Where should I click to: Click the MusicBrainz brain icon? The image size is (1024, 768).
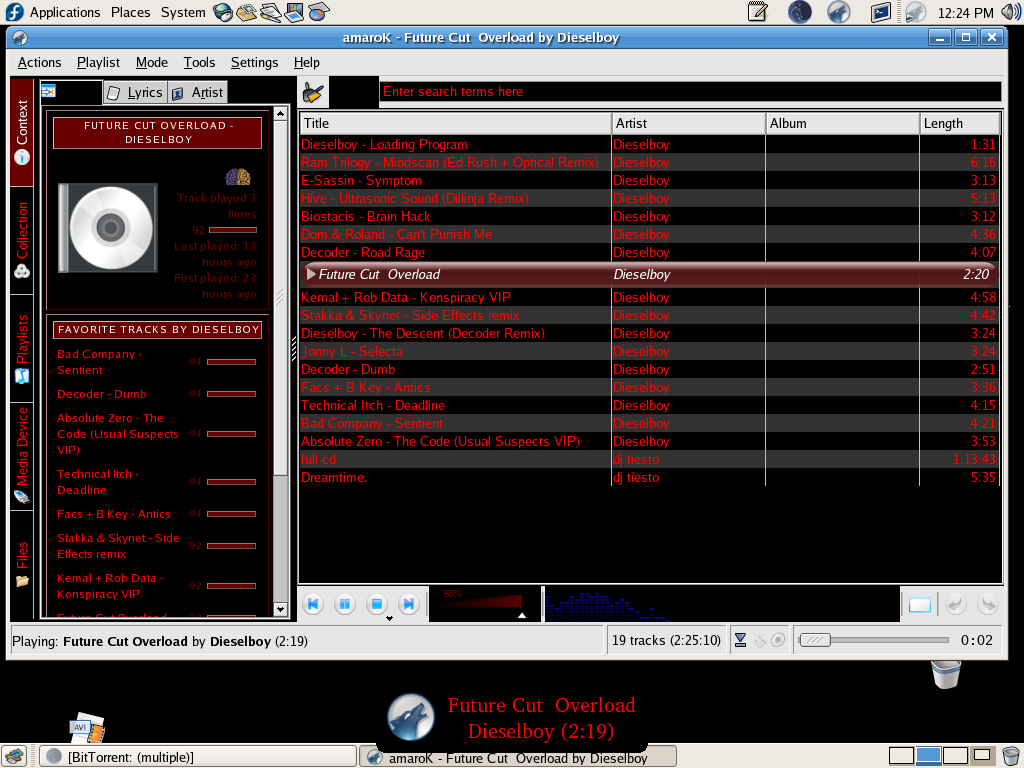click(238, 176)
